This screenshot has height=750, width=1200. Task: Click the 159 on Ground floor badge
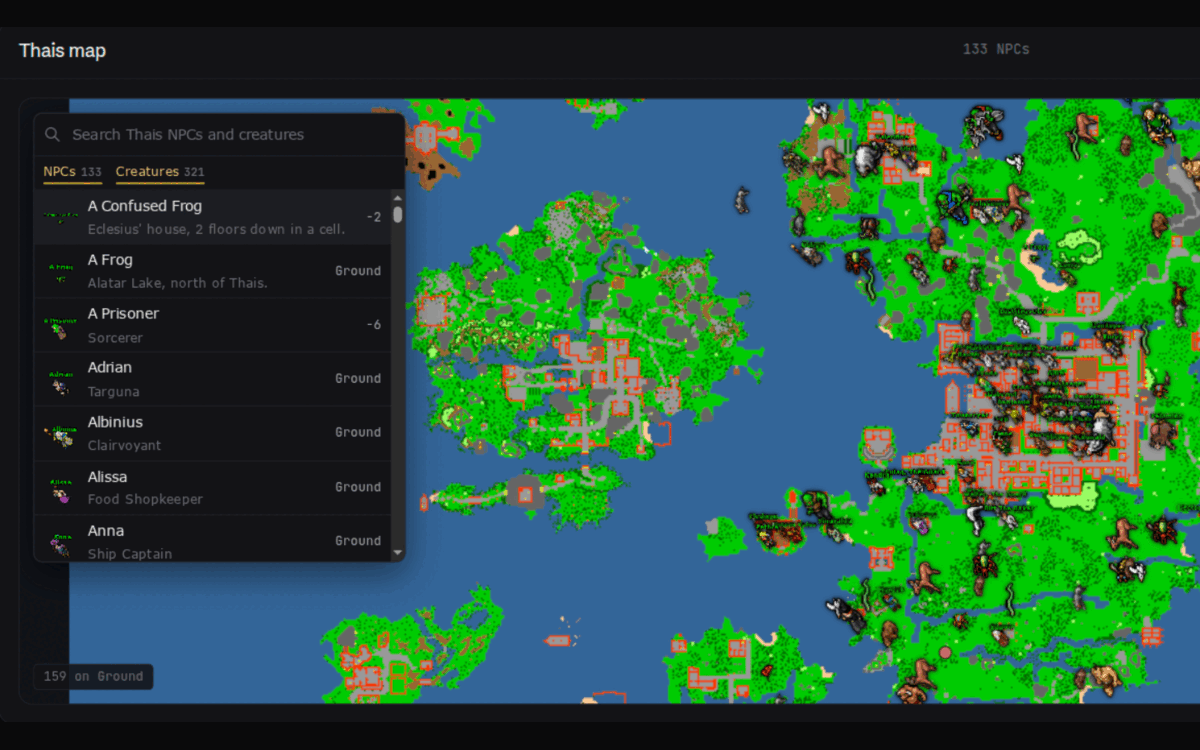(x=94, y=676)
